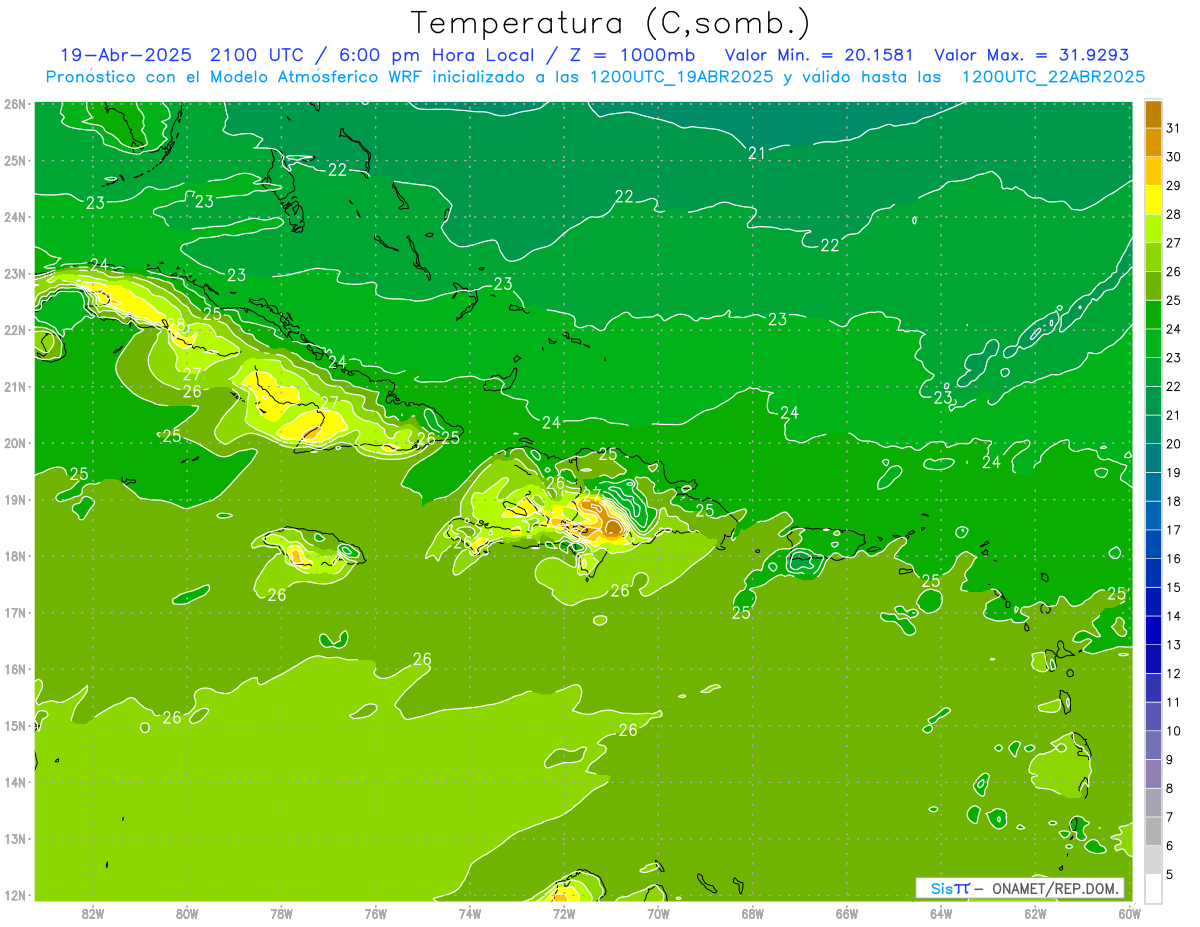Click the 24N latitude axis label
The width and height of the screenshot is (1200, 927).
[15, 217]
